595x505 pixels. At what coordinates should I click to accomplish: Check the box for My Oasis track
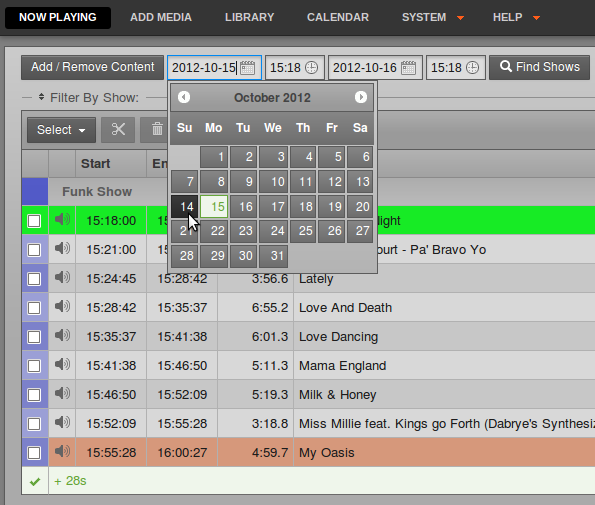pyautogui.click(x=34, y=453)
